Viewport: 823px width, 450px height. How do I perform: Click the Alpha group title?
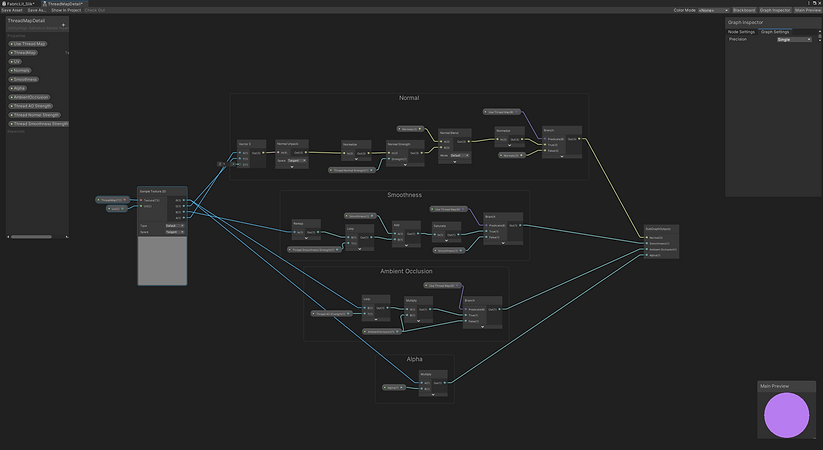tap(414, 359)
